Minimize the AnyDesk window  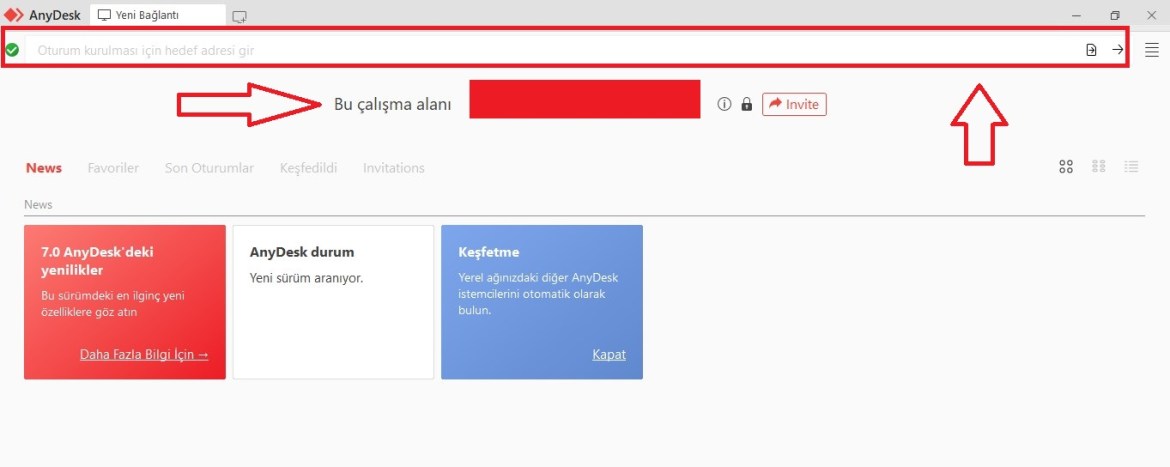point(1077,15)
